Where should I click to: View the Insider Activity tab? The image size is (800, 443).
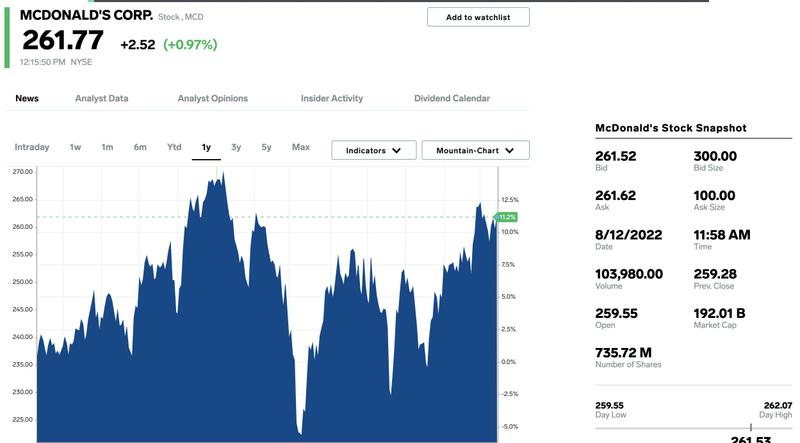pyautogui.click(x=332, y=99)
